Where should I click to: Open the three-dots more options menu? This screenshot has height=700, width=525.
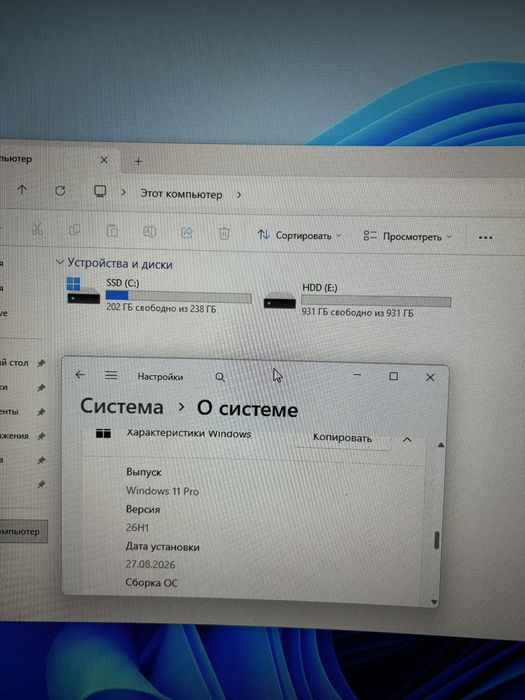485,238
